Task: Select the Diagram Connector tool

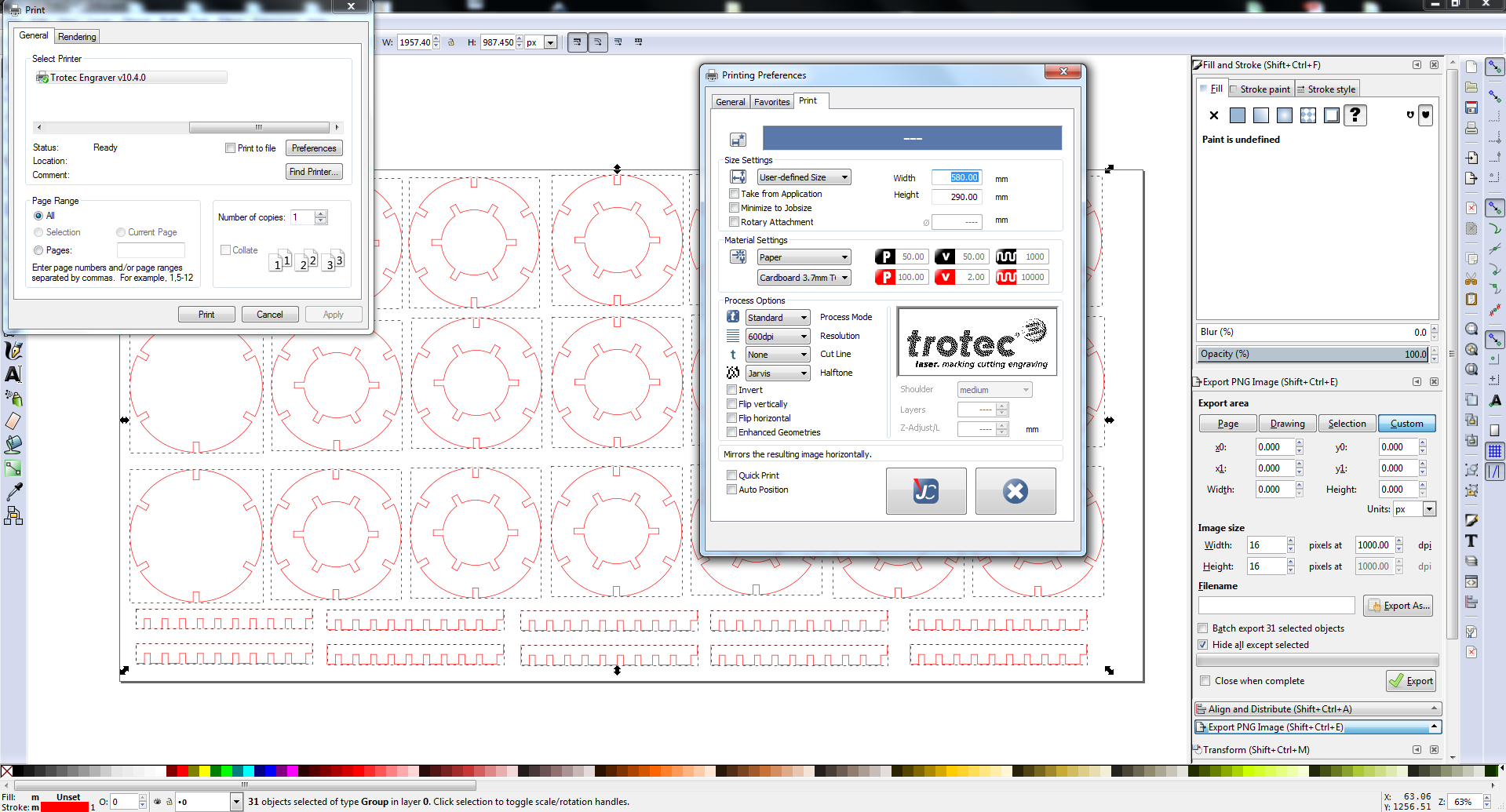Action: point(13,515)
